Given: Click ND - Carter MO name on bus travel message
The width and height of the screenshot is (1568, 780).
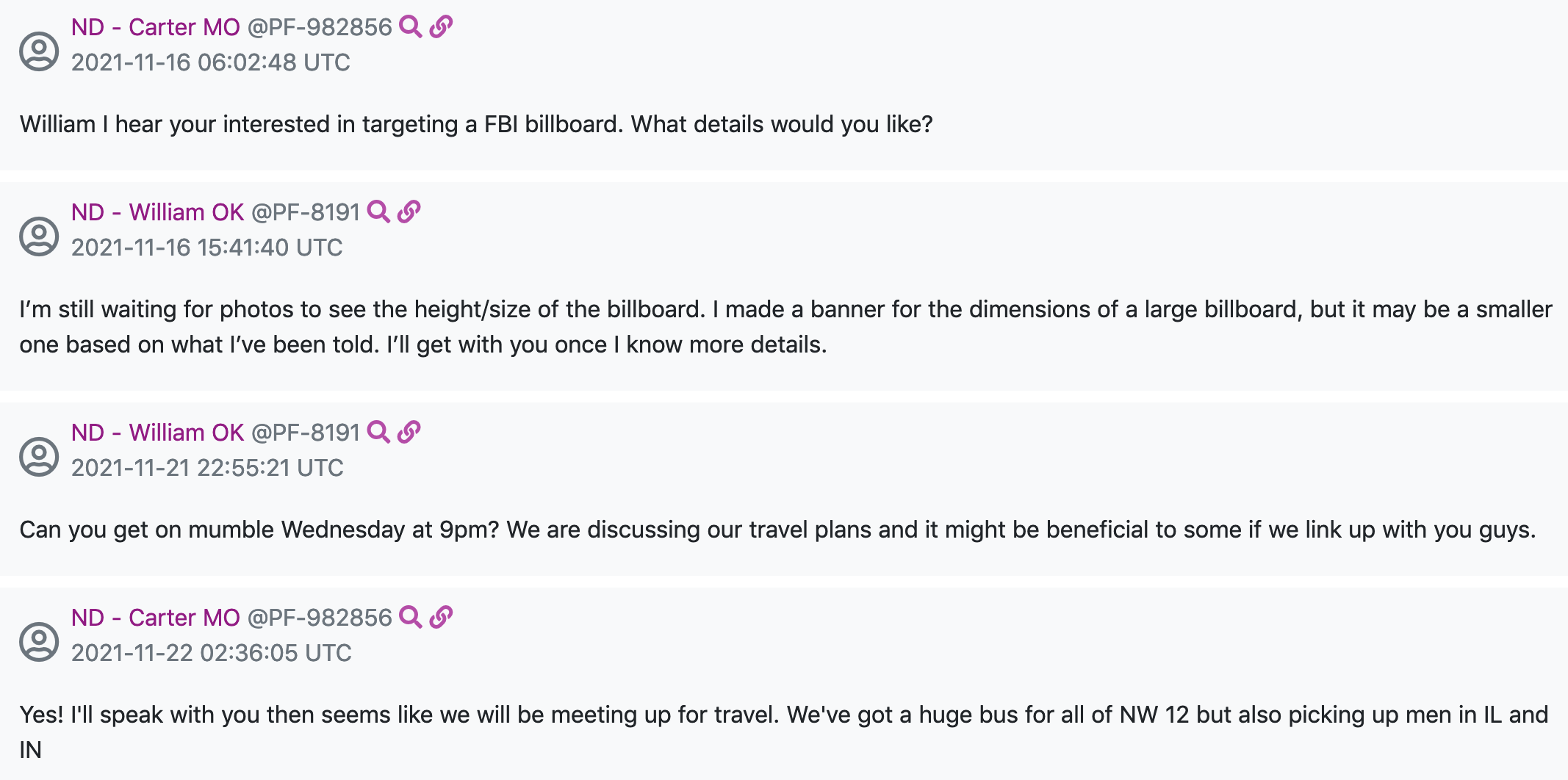Looking at the screenshot, I should (156, 618).
